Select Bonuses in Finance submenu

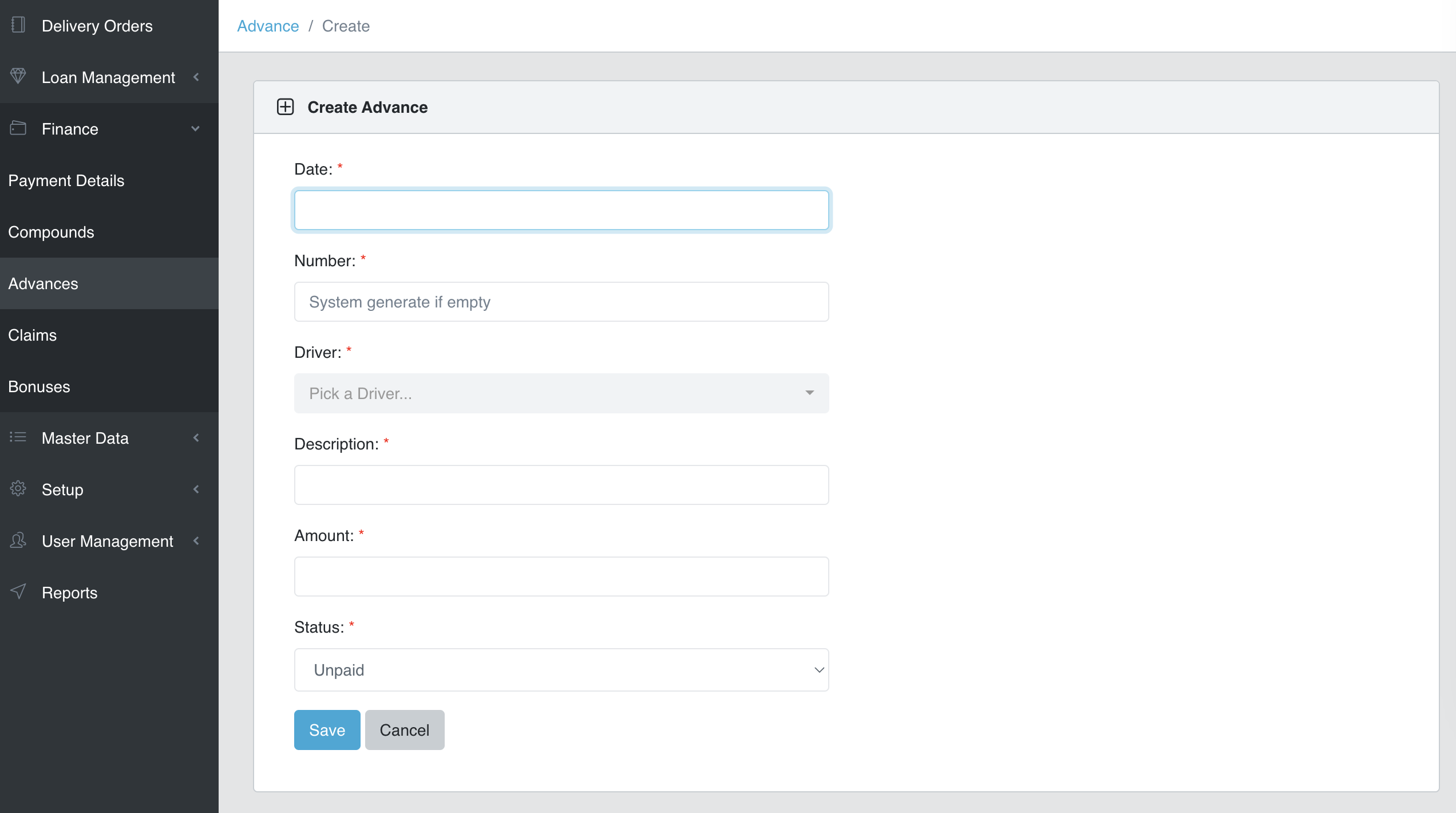coord(39,386)
